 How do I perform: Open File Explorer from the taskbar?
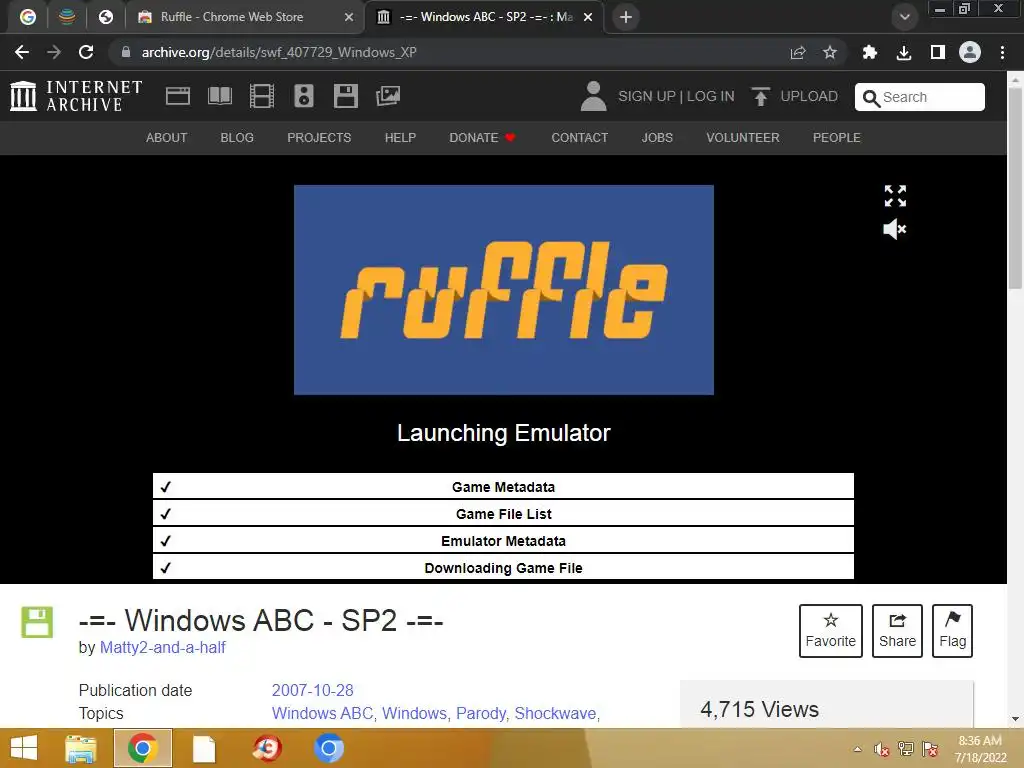(81, 748)
